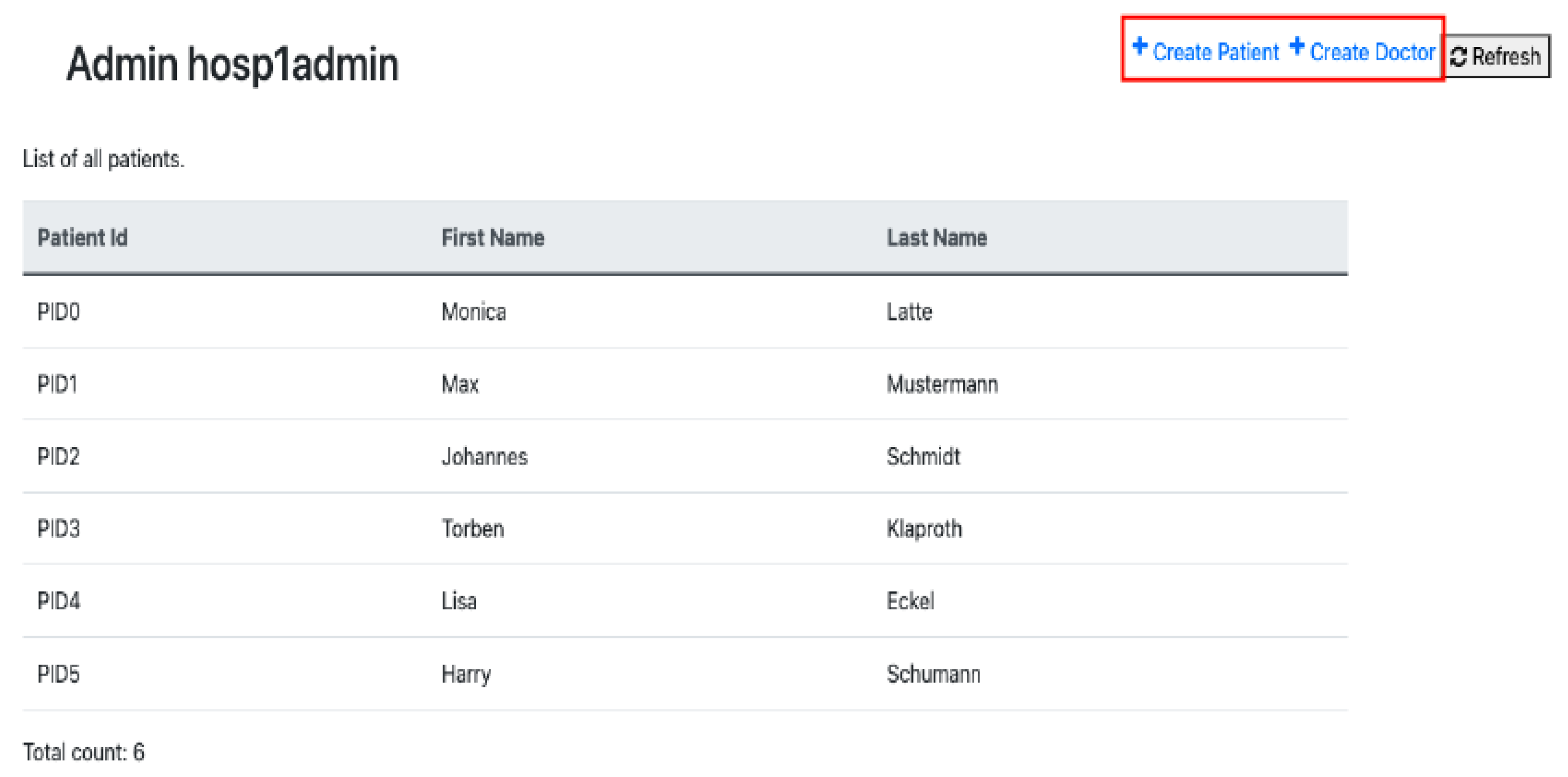Click first name Johannes
The width and height of the screenshot is (1568, 777).
pos(484,456)
